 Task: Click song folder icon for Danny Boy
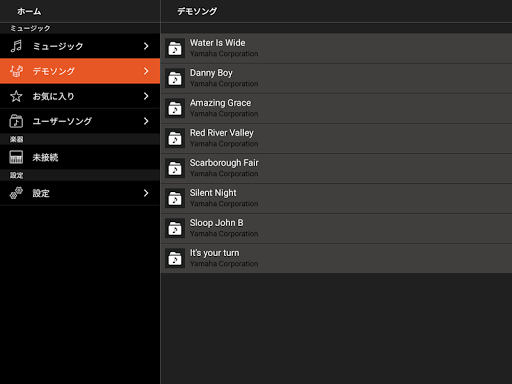[175, 78]
